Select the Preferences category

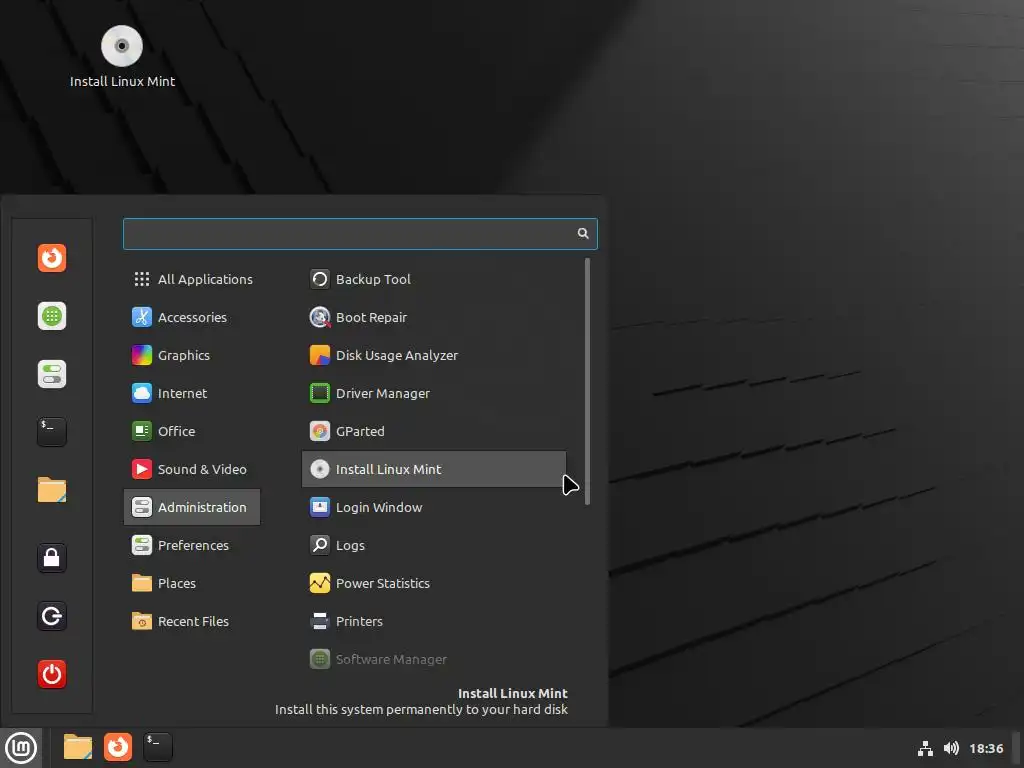(192, 545)
